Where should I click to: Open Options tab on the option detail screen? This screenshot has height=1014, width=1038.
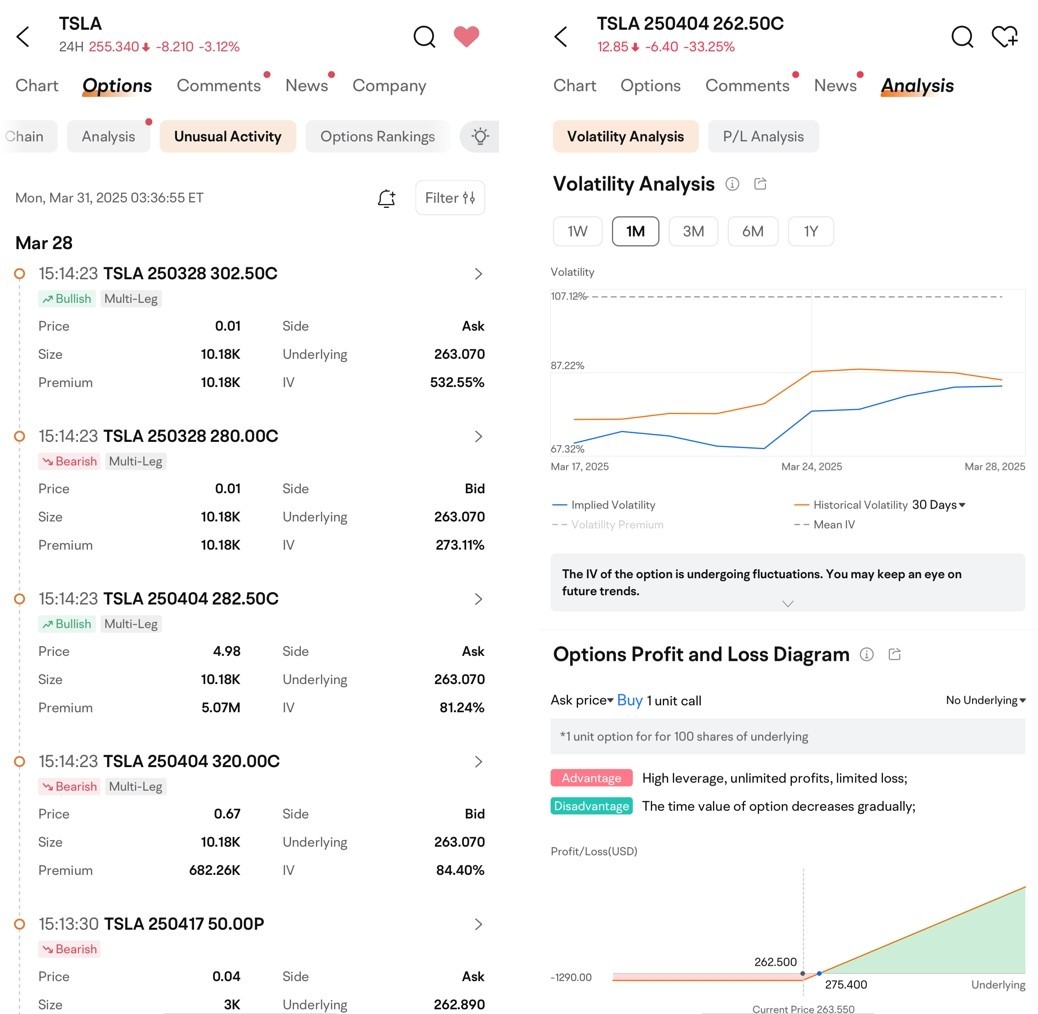pos(651,86)
